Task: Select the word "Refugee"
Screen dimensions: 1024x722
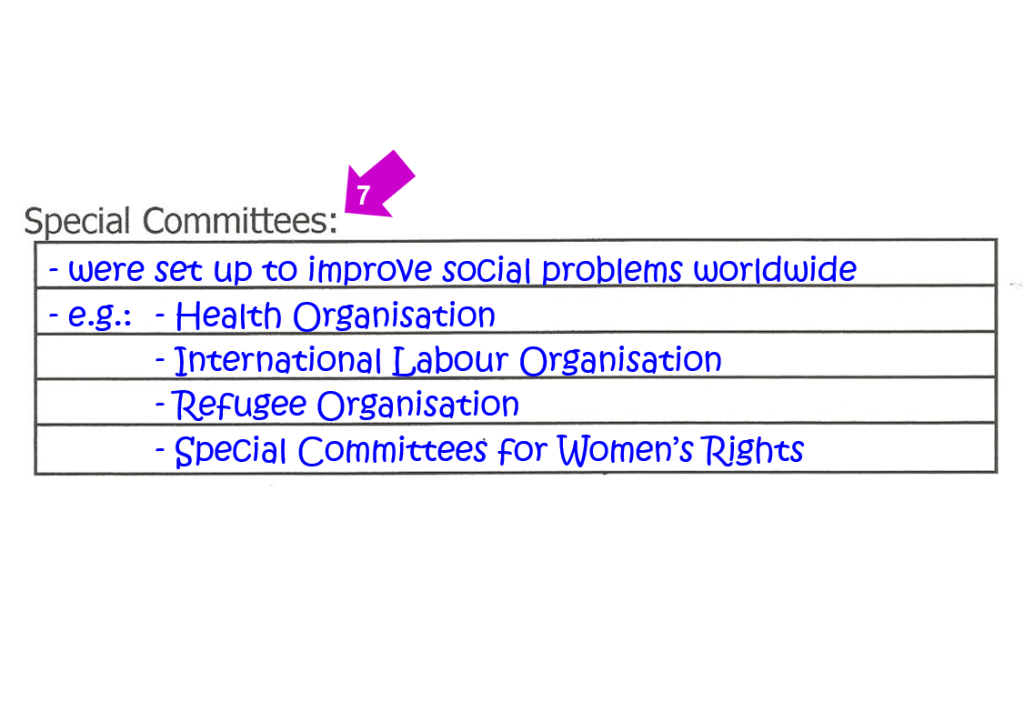Action: click(241, 406)
